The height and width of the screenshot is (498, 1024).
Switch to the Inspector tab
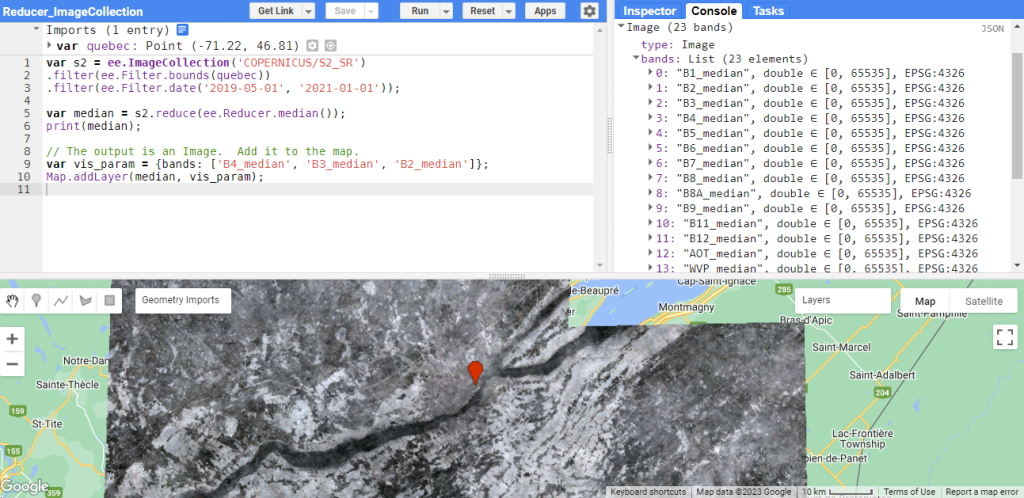coord(650,11)
